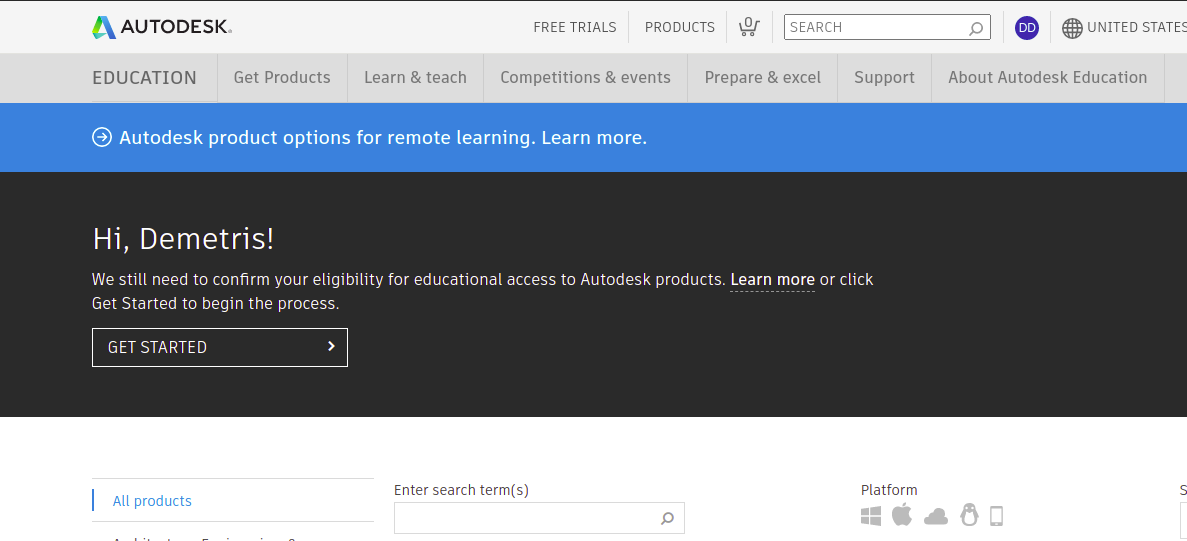The height and width of the screenshot is (541, 1187).
Task: Click the Autodesk logo
Action: click(x=161, y=27)
